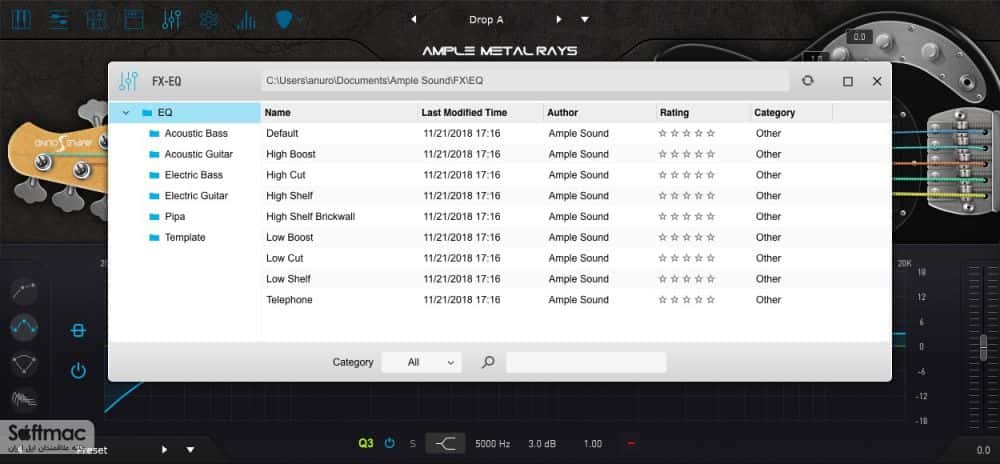This screenshot has width=1000, height=464.
Task: Rate the Default preset with stars
Action: click(686, 133)
